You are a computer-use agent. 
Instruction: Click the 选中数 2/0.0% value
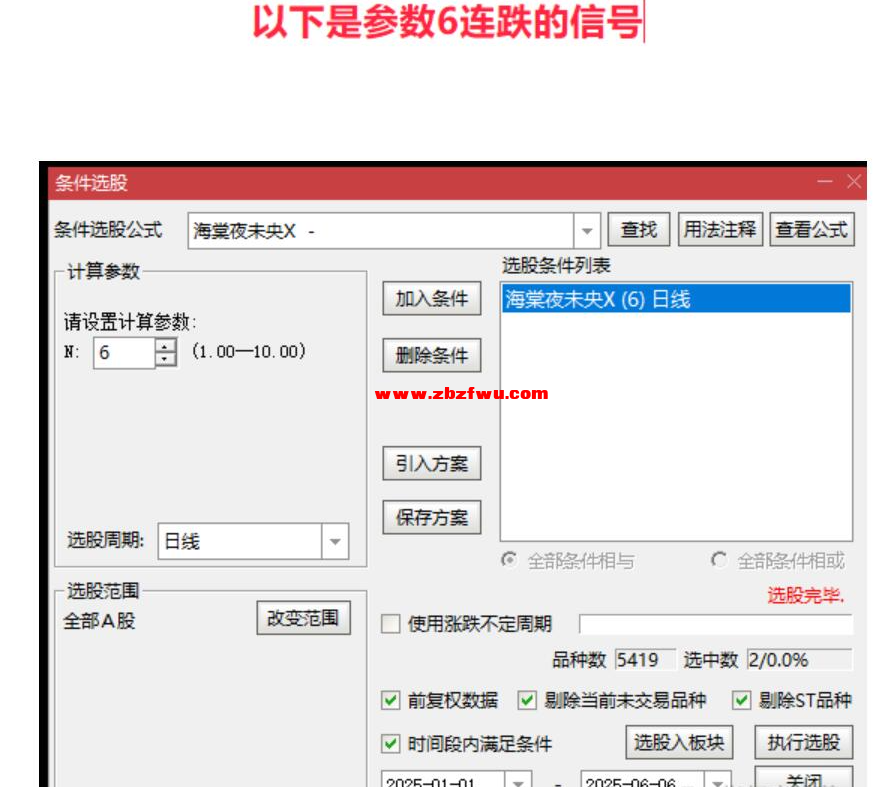click(x=799, y=660)
